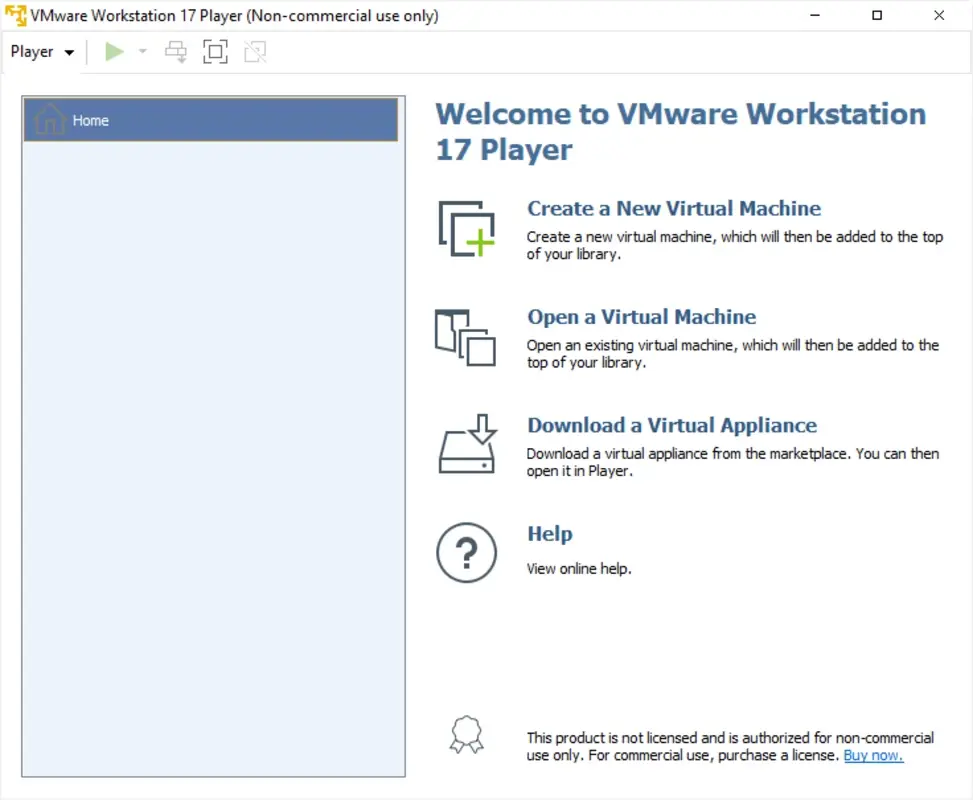The image size is (973, 800).
Task: Click the Buy now link
Action: pos(872,755)
